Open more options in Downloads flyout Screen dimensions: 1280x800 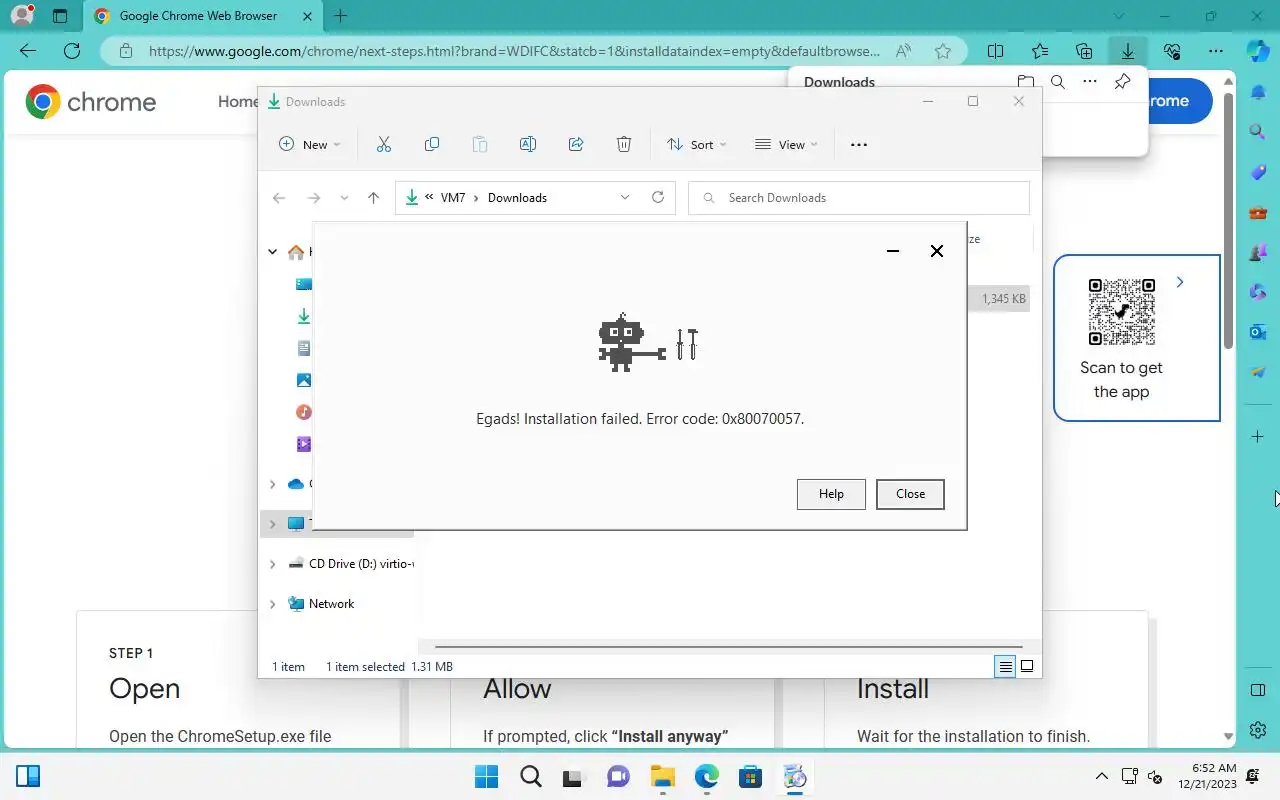coord(1090,82)
